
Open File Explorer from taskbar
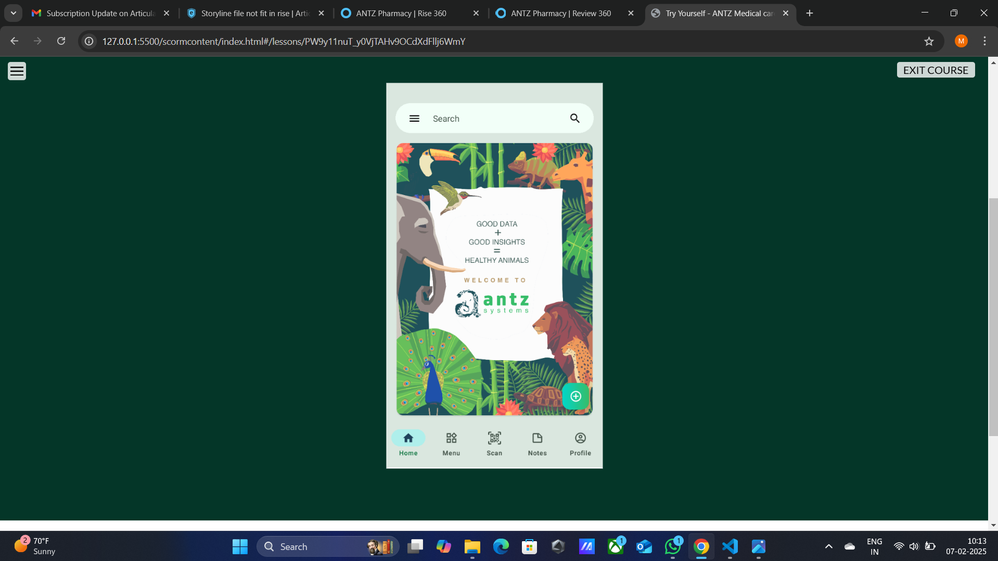472,546
